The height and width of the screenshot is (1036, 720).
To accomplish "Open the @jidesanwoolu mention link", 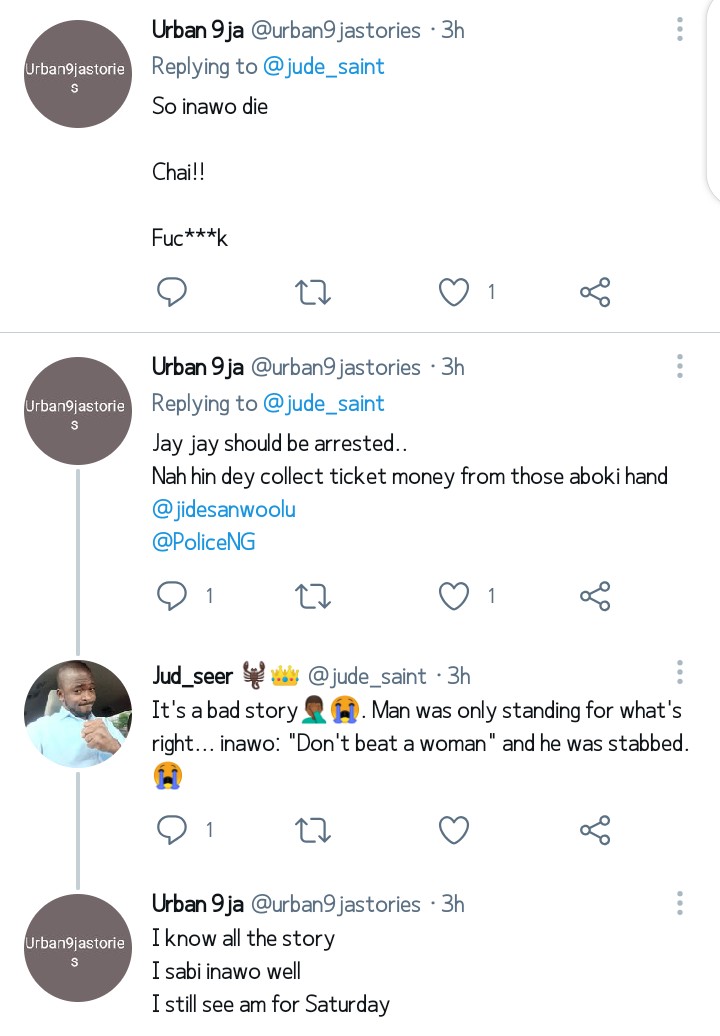I will 224,509.
